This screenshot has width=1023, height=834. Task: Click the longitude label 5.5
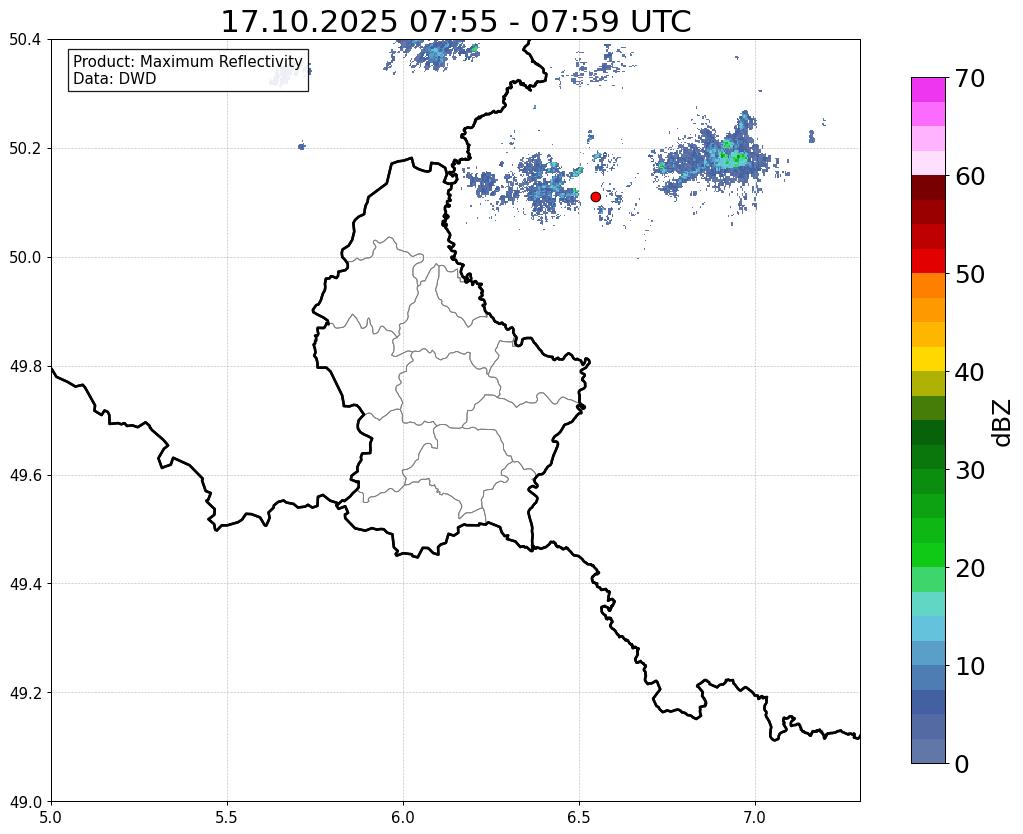pyautogui.click(x=227, y=817)
